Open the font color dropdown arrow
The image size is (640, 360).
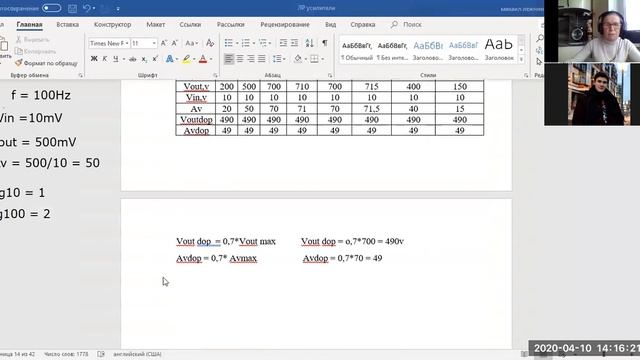211,60
